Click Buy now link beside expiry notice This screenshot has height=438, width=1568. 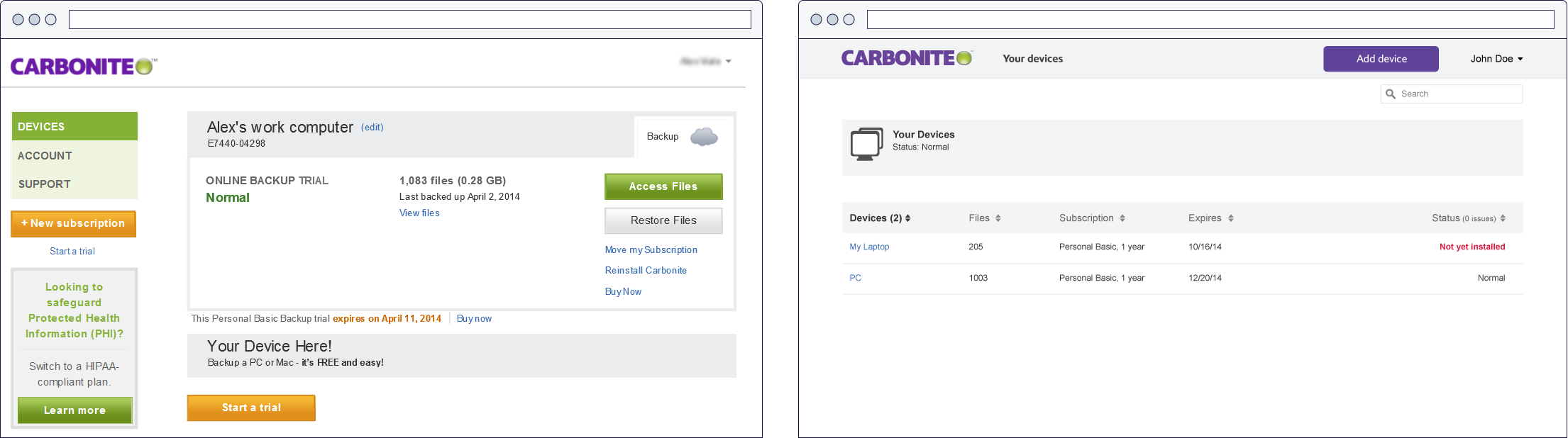pos(474,318)
